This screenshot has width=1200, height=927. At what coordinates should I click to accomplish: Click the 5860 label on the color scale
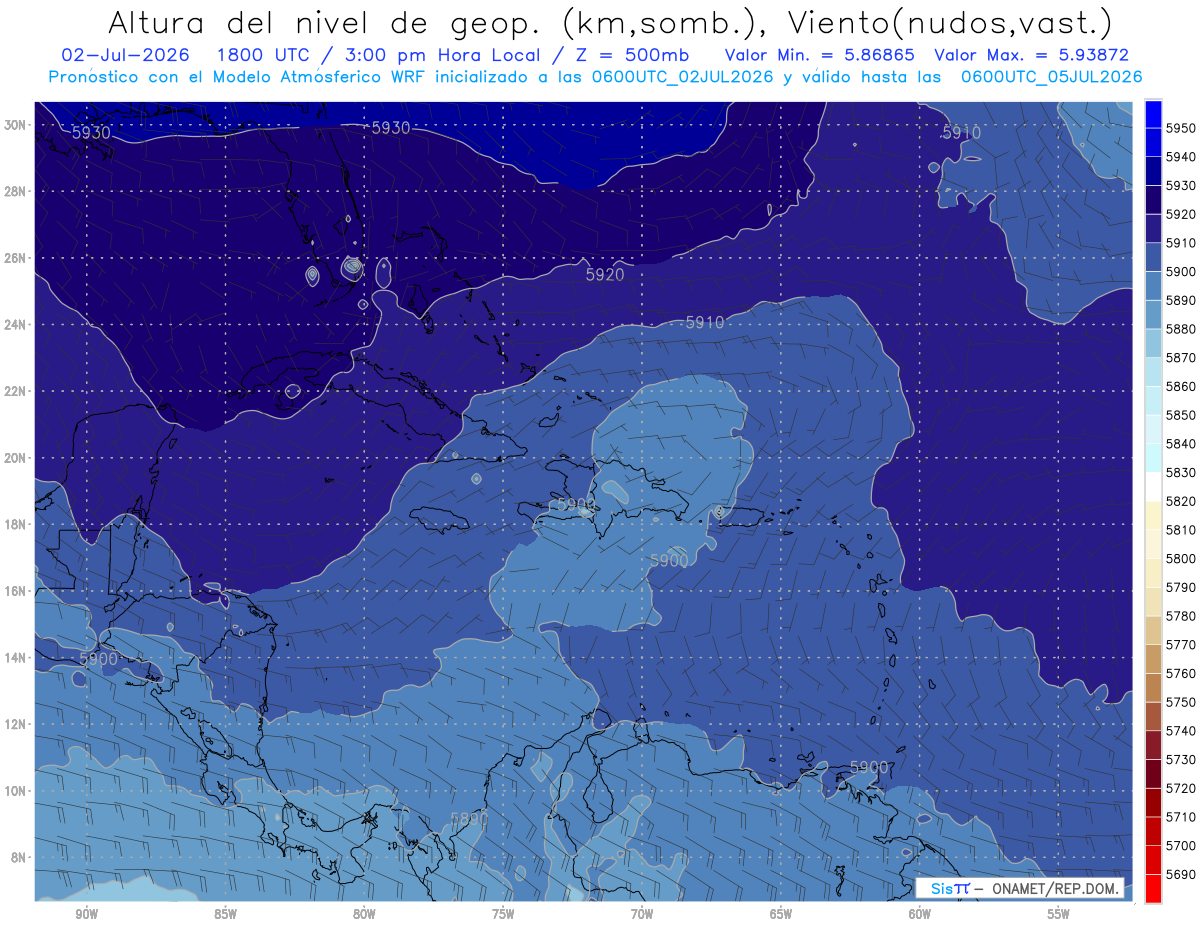(x=1181, y=386)
